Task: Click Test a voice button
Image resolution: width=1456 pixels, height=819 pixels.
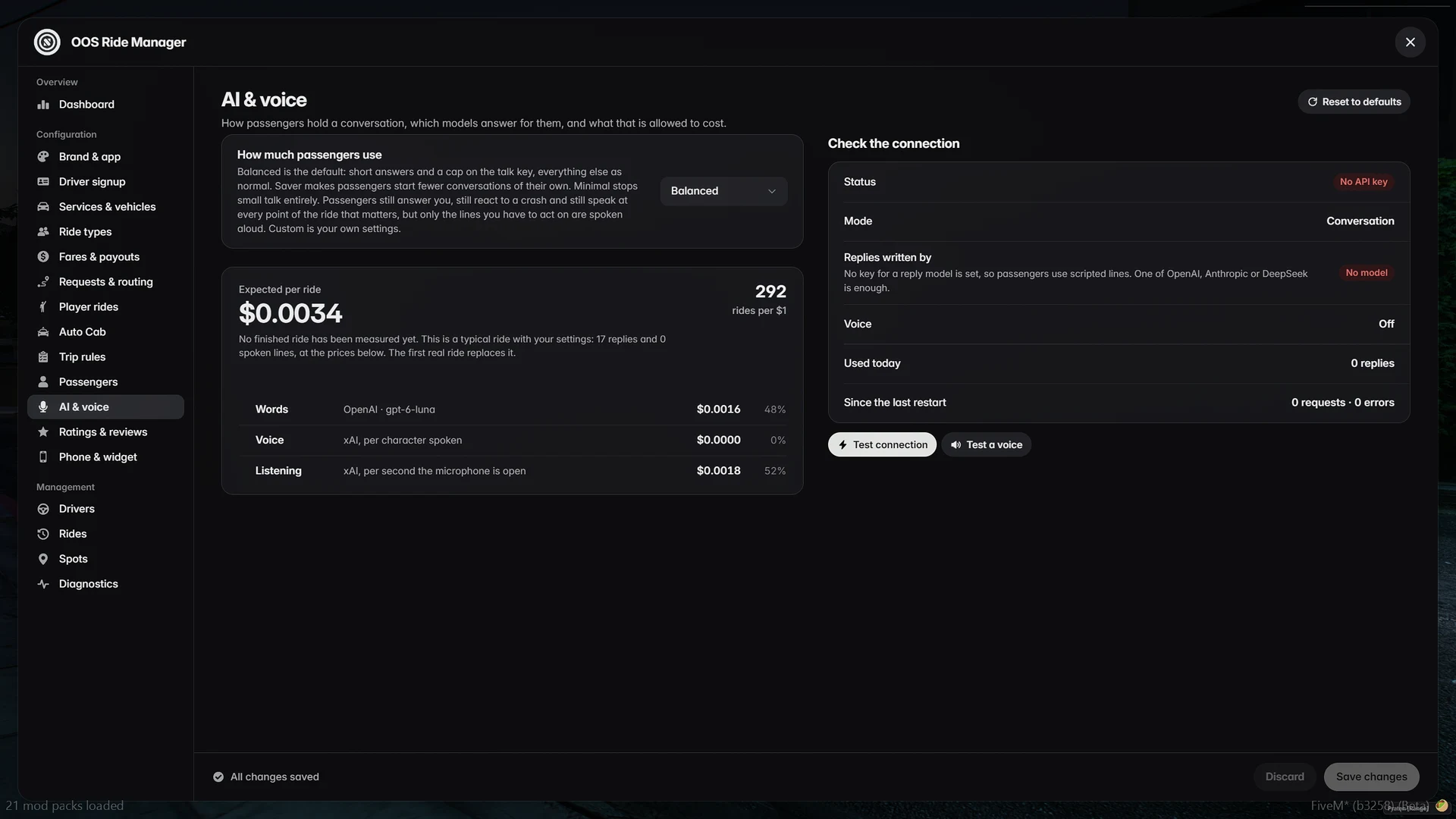Action: pos(987,445)
